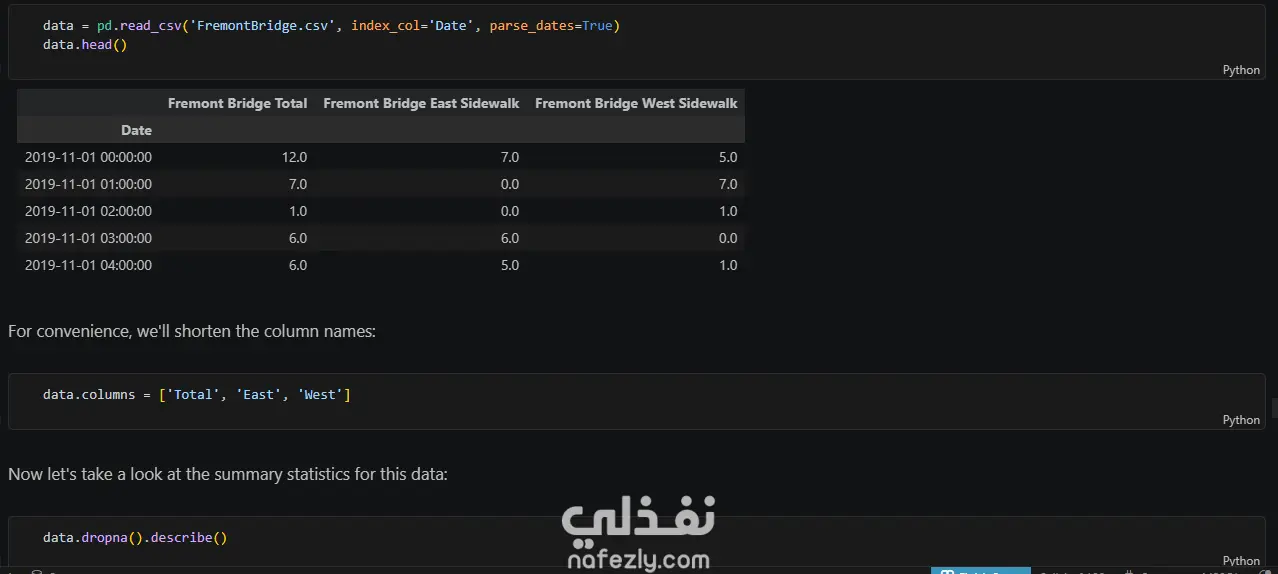1278x574 pixels.
Task: Click the 12.0 value in the Total column
Action: coord(294,157)
